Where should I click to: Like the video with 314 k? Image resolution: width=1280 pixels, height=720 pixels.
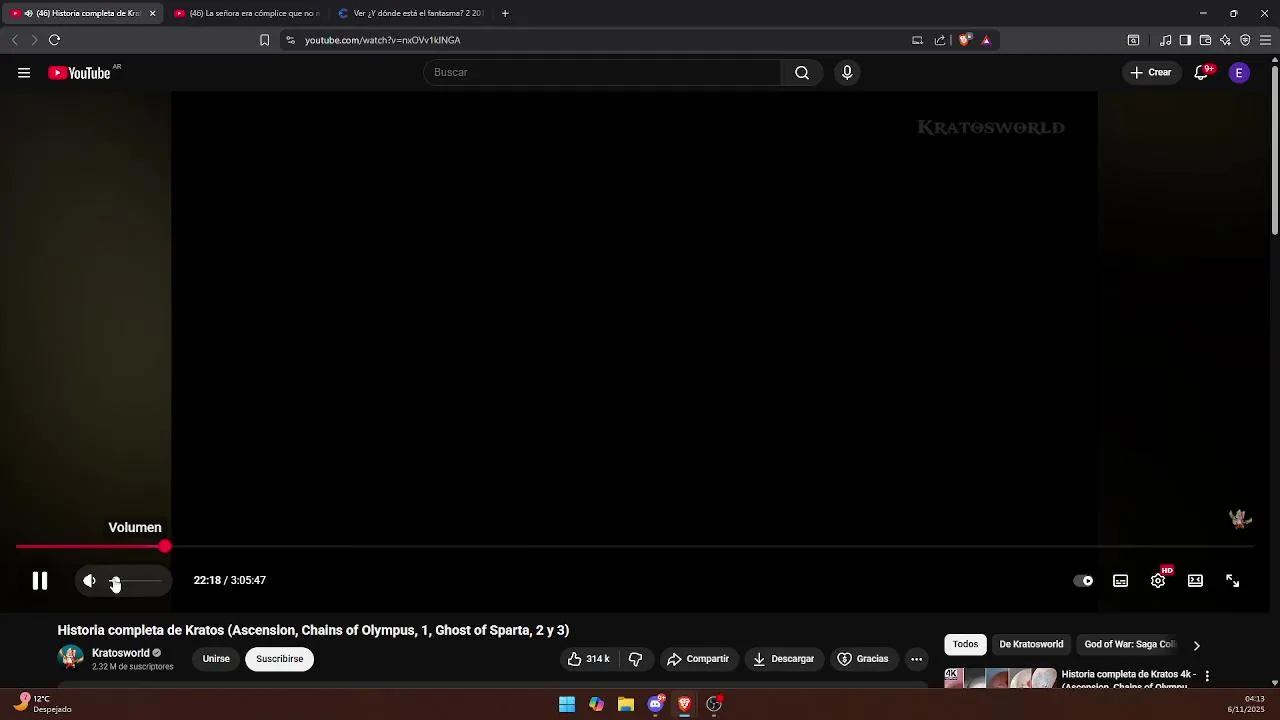coord(589,659)
